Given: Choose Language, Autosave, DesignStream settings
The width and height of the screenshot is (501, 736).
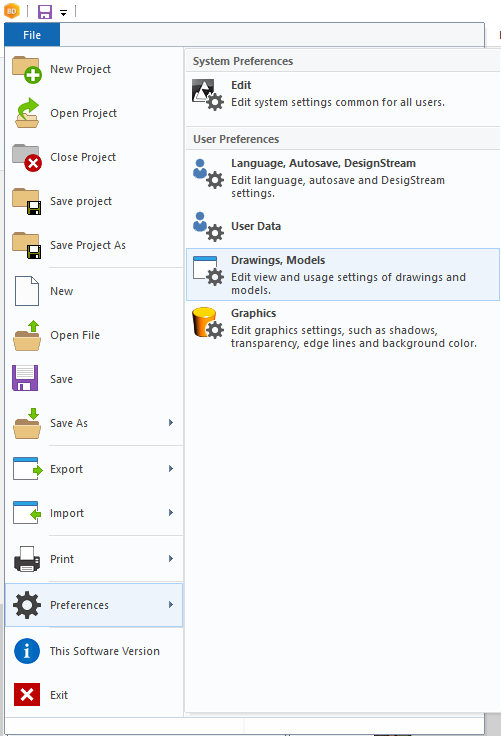Looking at the screenshot, I should 343,178.
